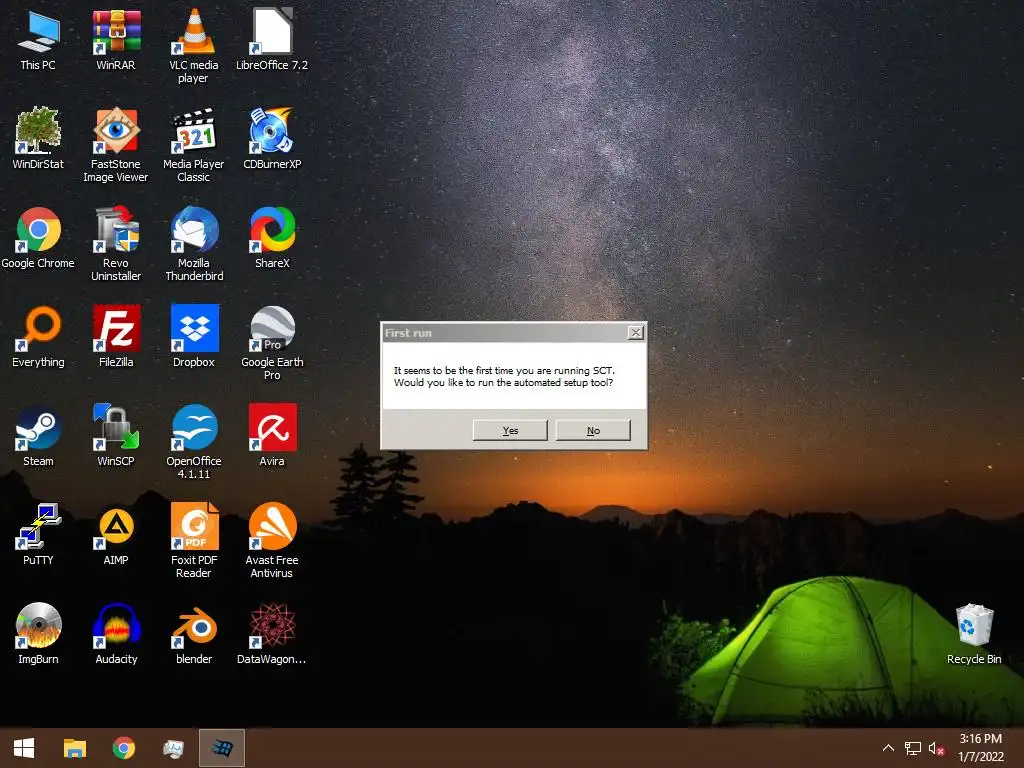Viewport: 1024px width, 768px height.
Task: Select the Avast Free Antivirus shortcut
Action: [x=272, y=542]
